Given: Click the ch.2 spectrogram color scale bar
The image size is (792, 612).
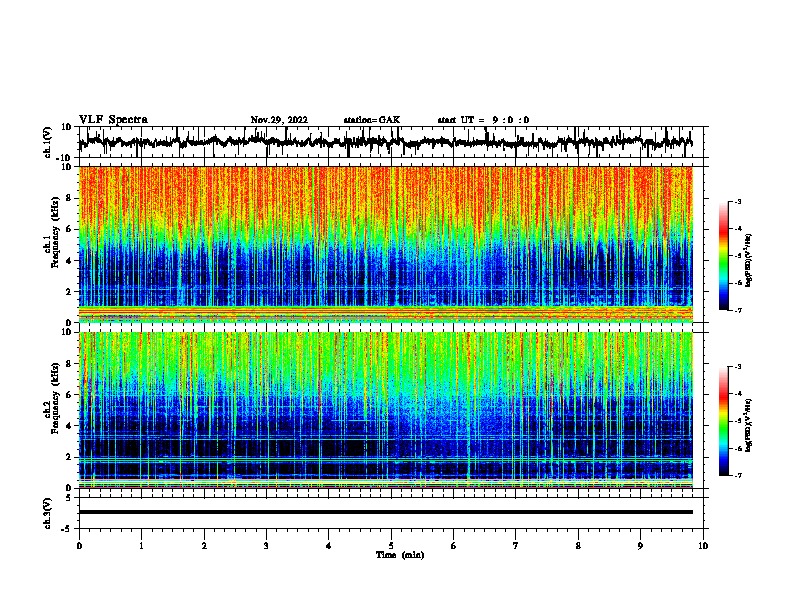Looking at the screenshot, I should 724,421.
